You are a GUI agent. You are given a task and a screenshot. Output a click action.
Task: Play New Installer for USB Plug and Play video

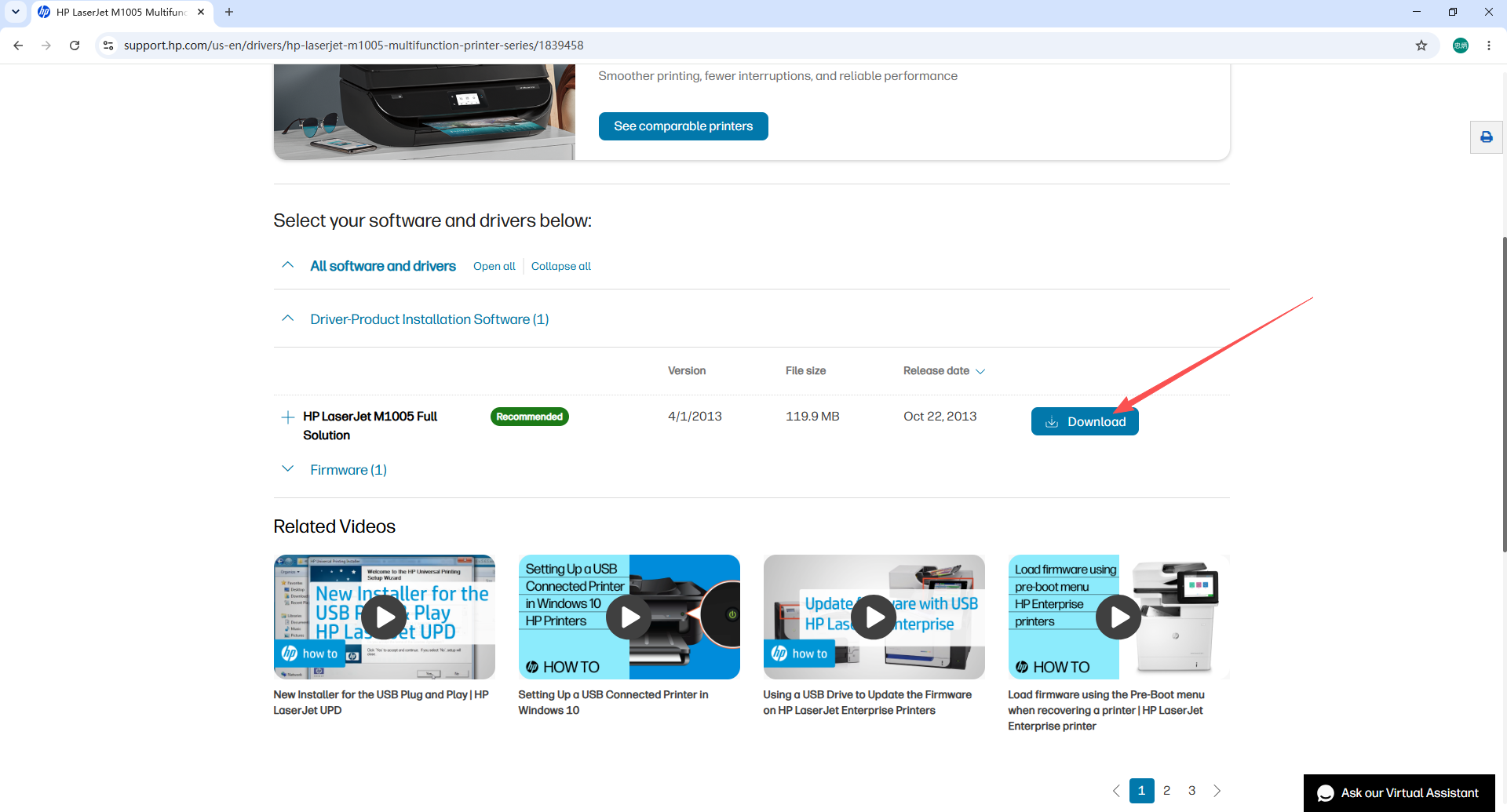point(385,617)
